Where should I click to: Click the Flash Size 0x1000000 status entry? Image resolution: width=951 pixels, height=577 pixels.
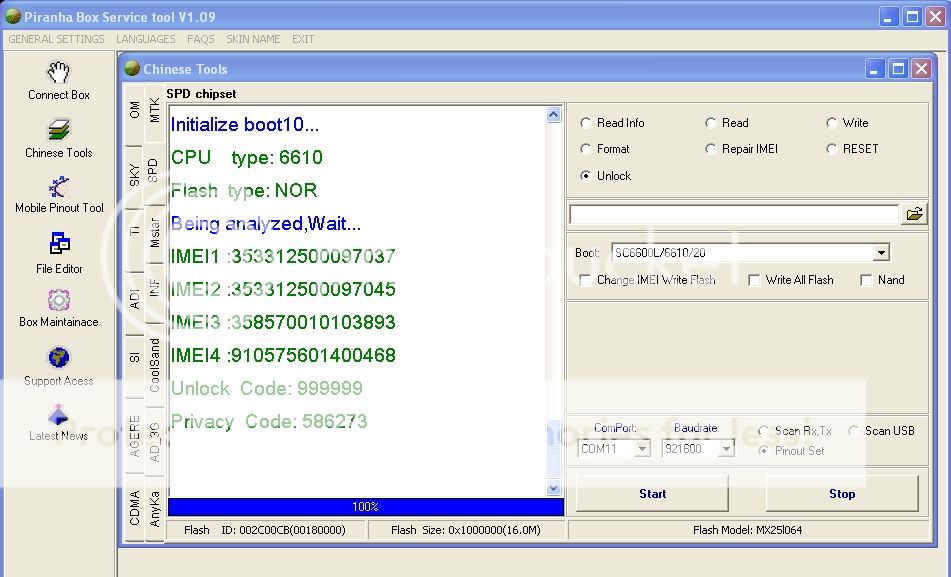466,530
